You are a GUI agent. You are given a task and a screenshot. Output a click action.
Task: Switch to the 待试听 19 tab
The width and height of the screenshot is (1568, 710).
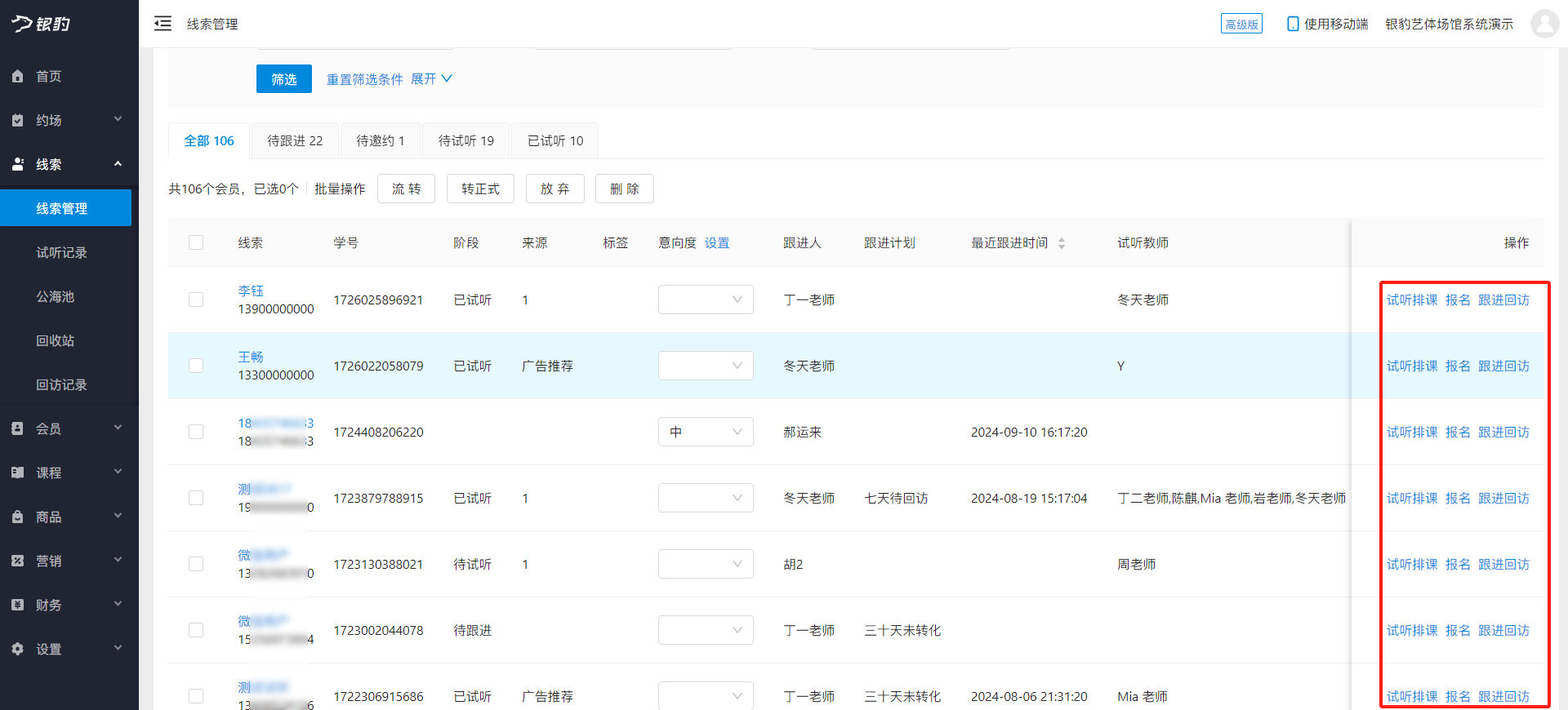[466, 140]
